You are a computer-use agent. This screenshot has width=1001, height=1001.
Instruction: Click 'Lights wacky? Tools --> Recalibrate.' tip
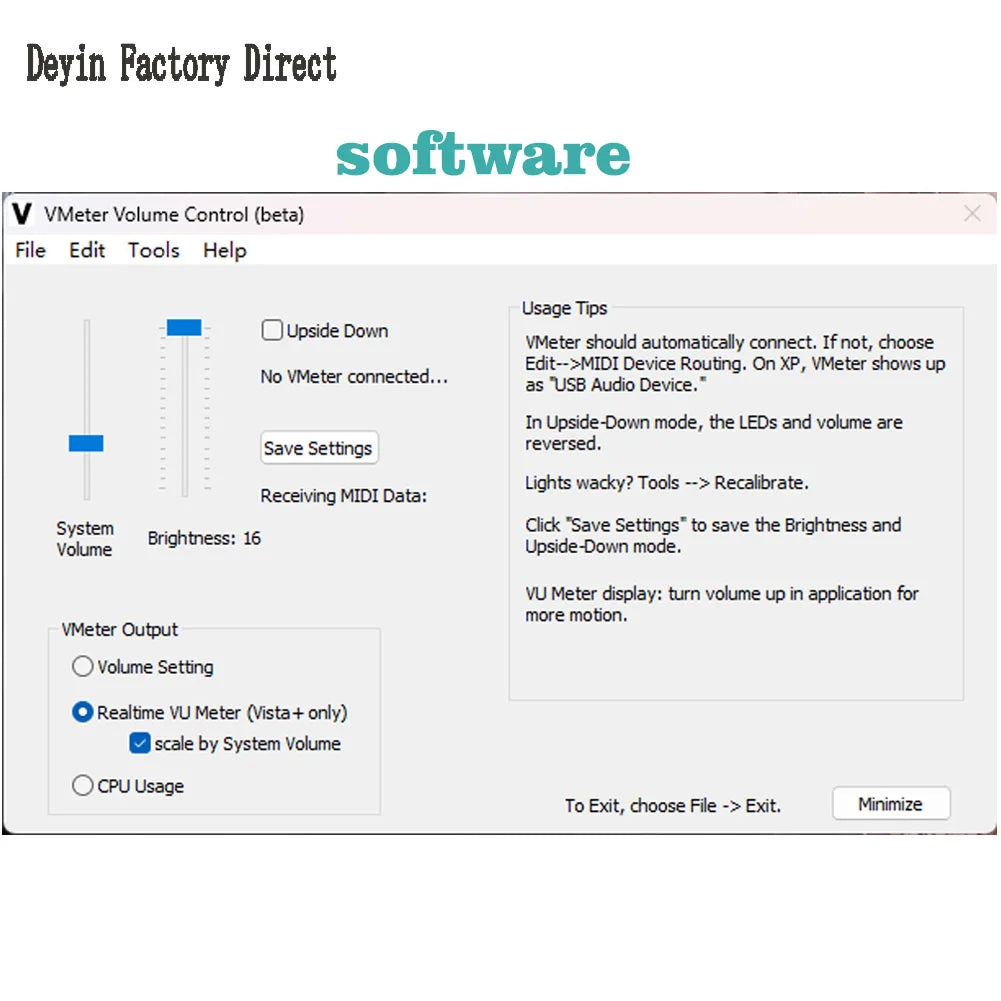(666, 483)
